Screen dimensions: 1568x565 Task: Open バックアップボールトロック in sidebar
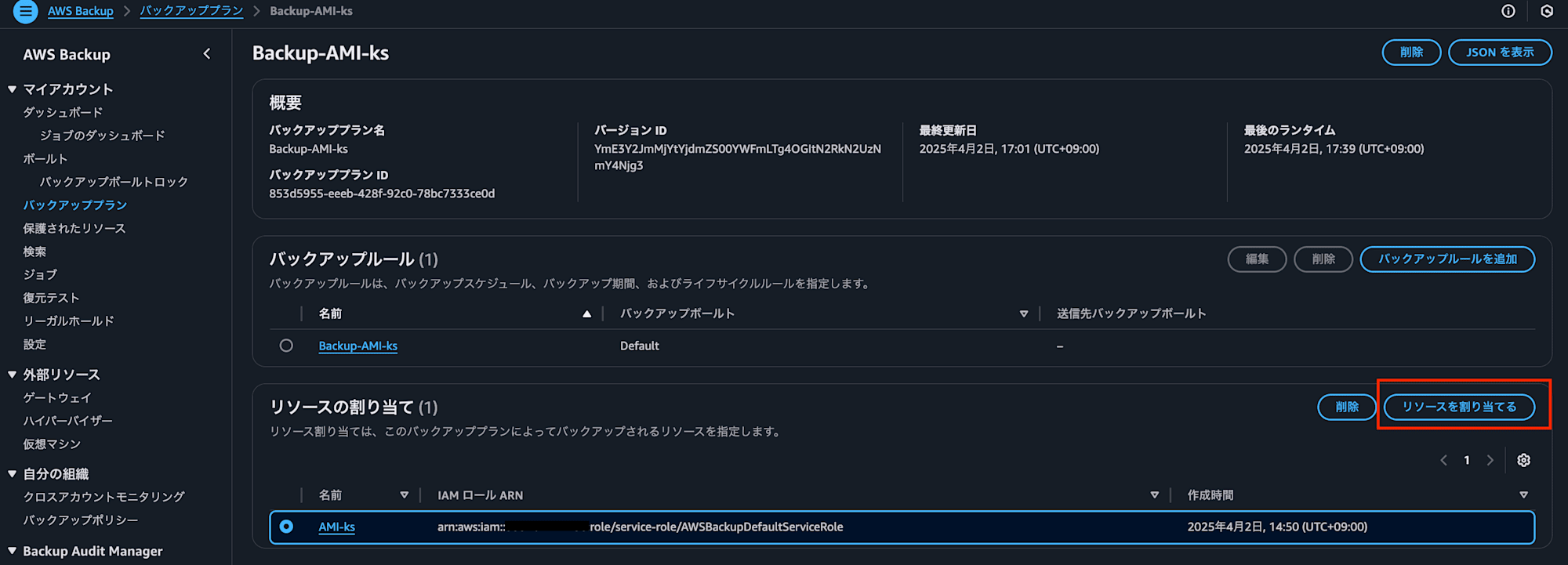(x=114, y=182)
